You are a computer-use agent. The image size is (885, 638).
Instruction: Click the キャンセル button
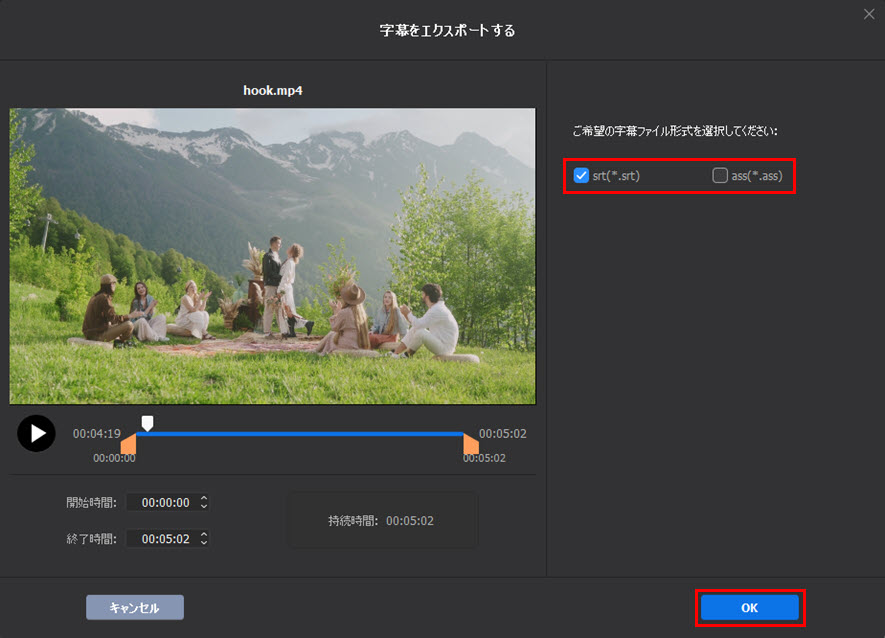(x=135, y=608)
